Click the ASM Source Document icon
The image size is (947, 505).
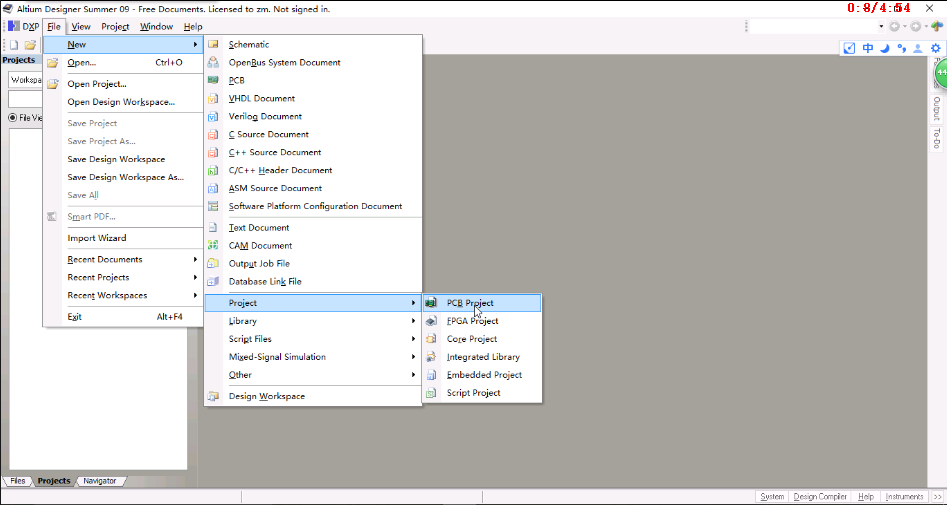[213, 188]
